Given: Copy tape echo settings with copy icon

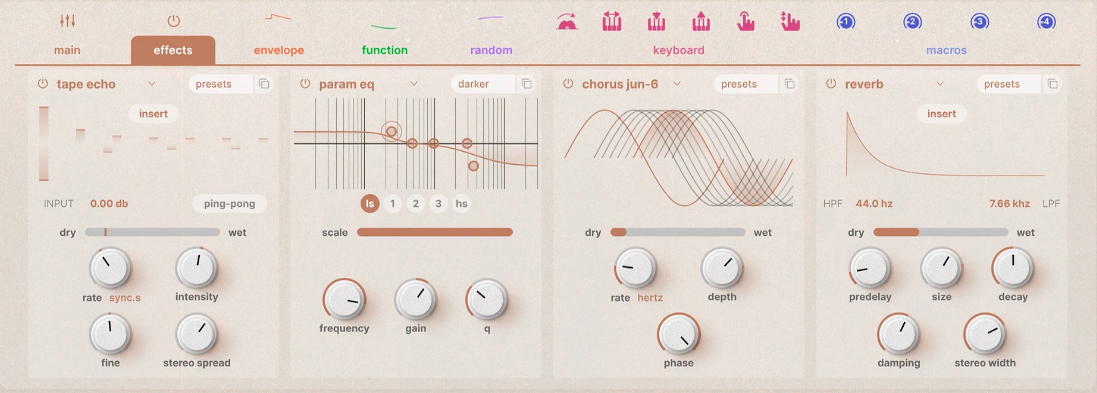Looking at the screenshot, I should coord(264,84).
